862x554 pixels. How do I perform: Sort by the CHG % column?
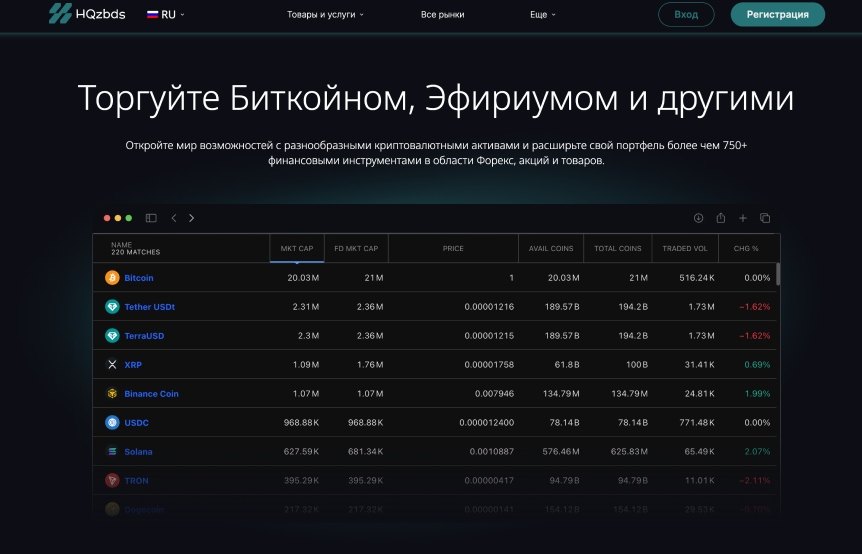(746, 248)
